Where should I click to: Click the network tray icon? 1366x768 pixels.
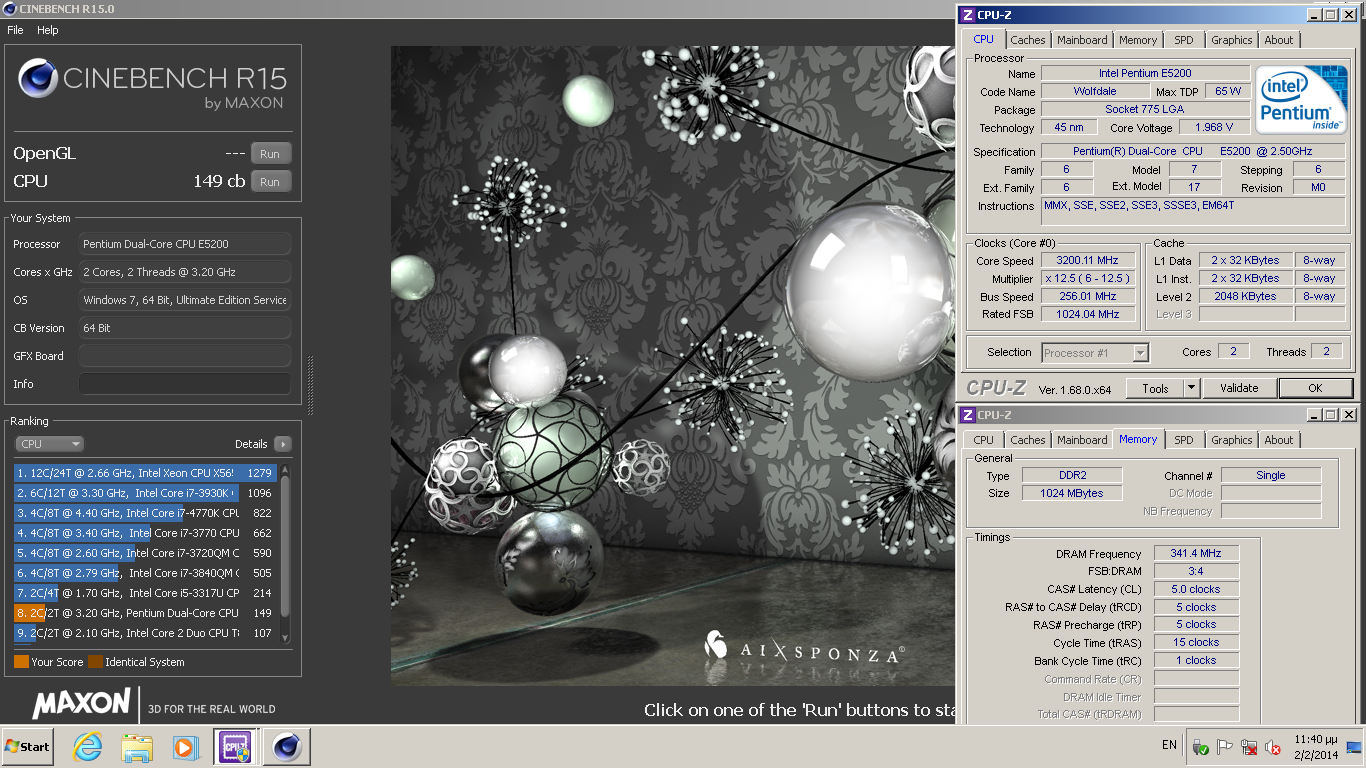point(1249,747)
